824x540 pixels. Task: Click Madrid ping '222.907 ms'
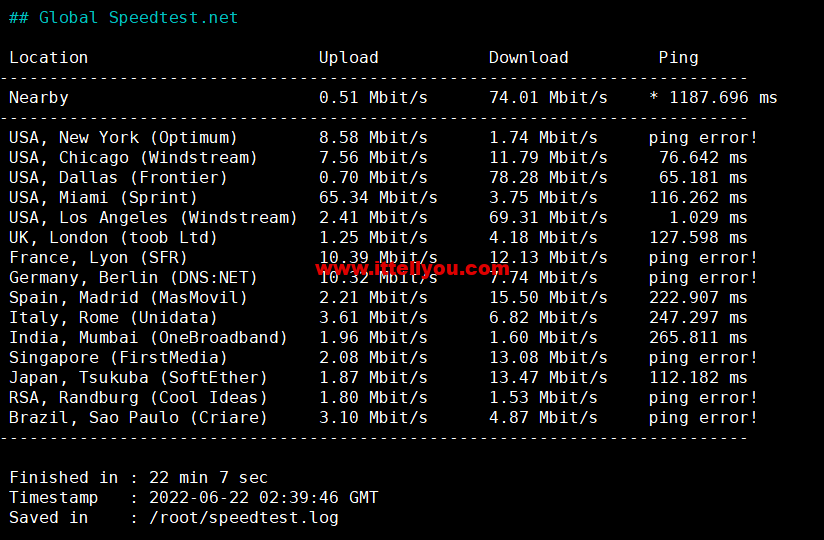click(x=698, y=297)
